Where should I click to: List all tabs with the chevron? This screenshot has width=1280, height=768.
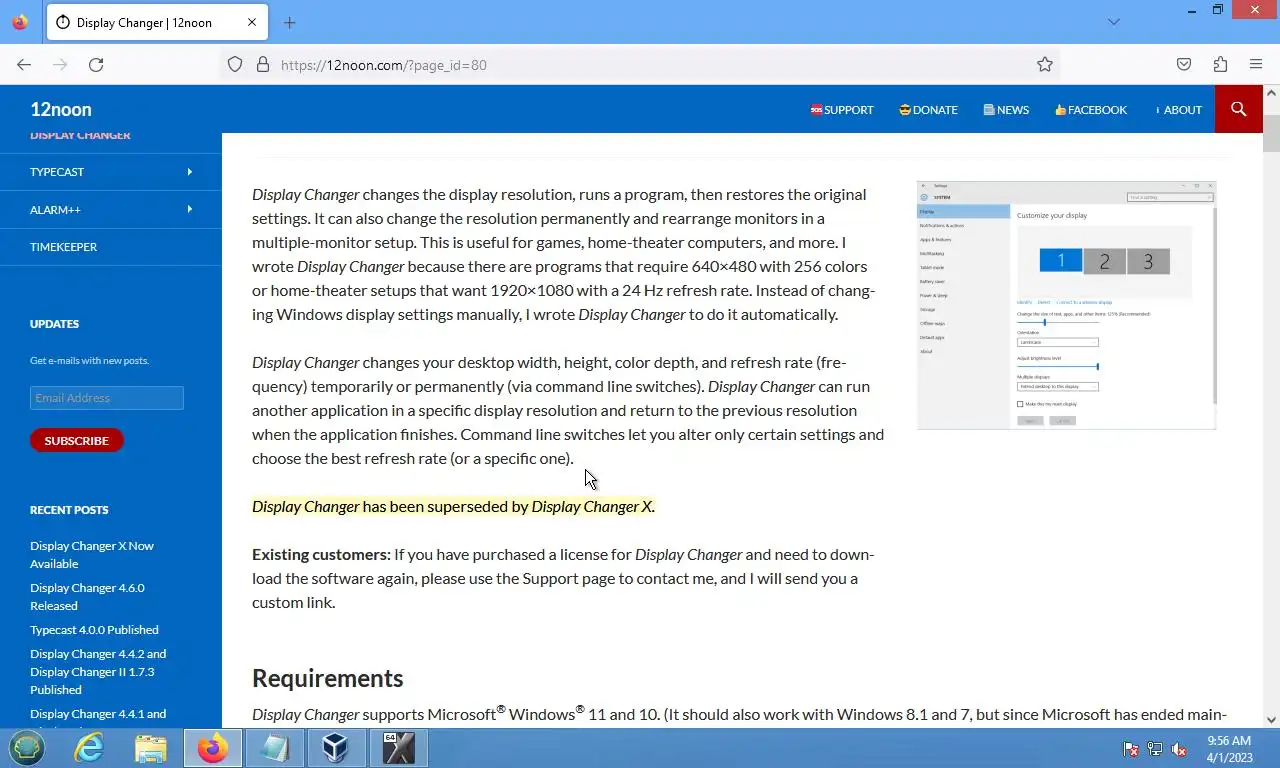click(1114, 22)
